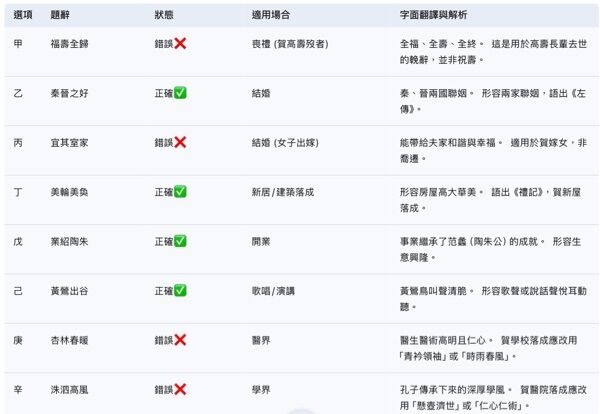The image size is (600, 414).
Task: Click the 題辭 column header
Action: pos(60,15)
